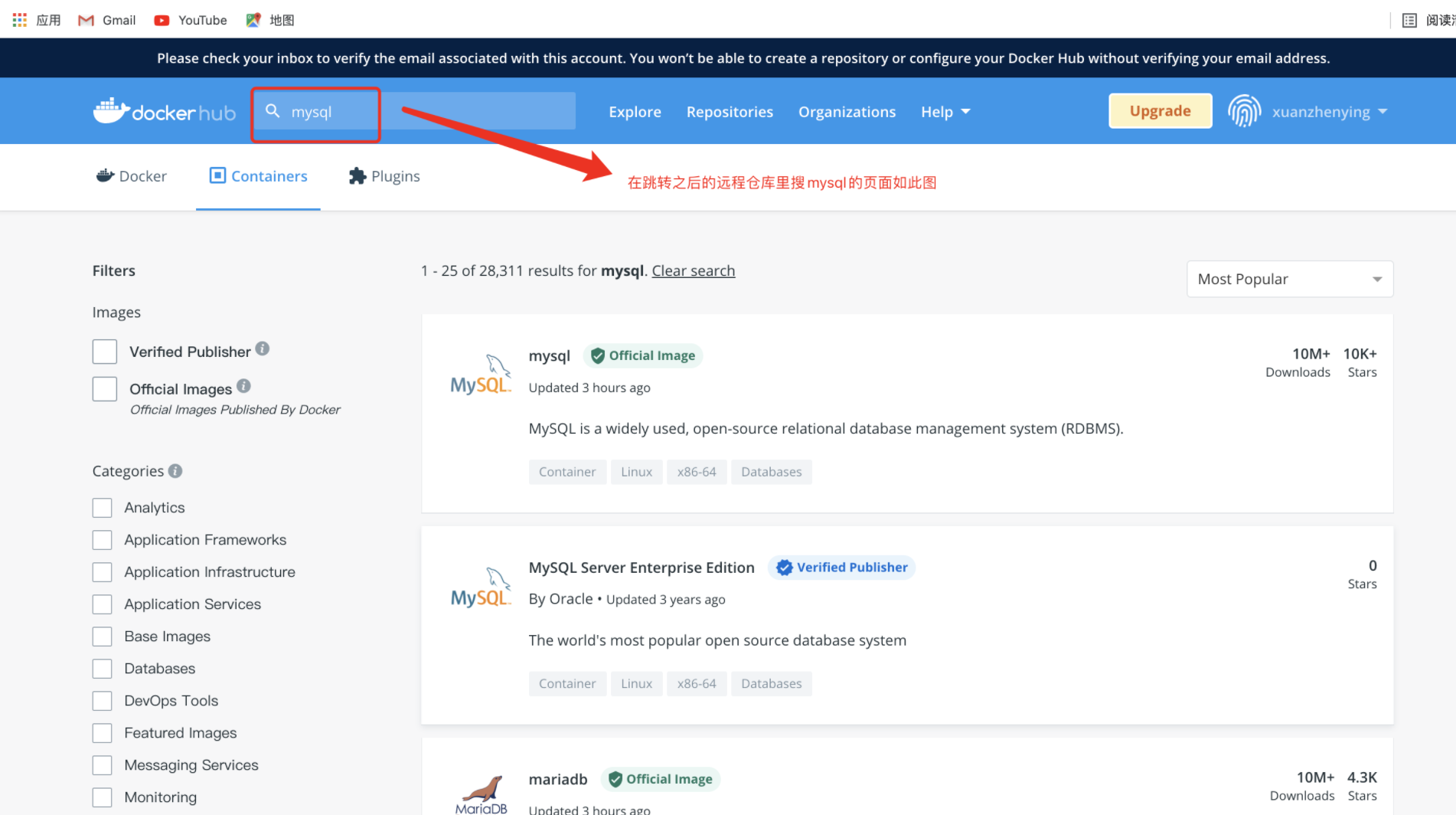This screenshot has width=1456, height=815.
Task: Click the Official Image badge for mysql
Action: 643,355
